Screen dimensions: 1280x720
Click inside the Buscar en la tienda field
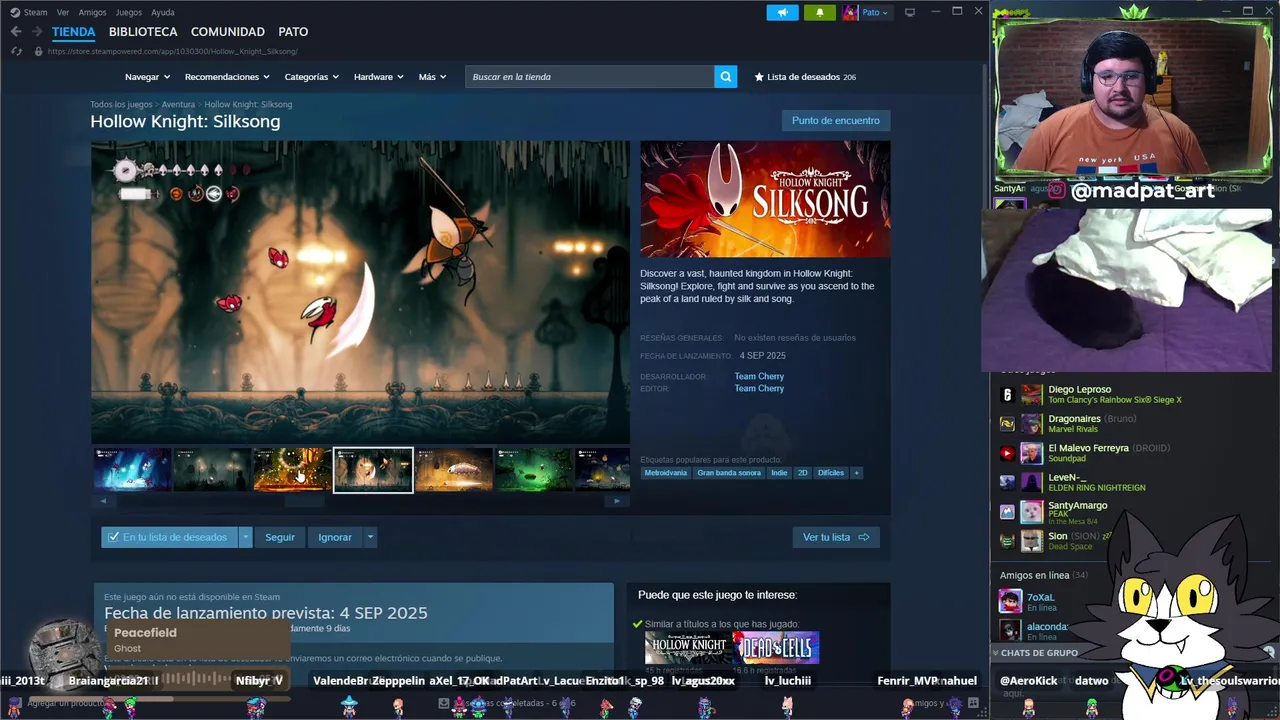pyautogui.click(x=590, y=77)
